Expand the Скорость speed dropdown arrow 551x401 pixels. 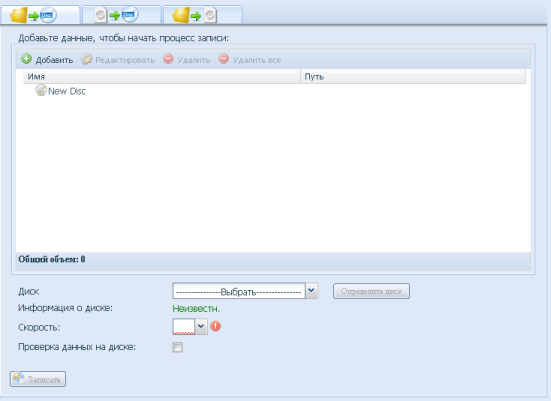(x=201, y=326)
